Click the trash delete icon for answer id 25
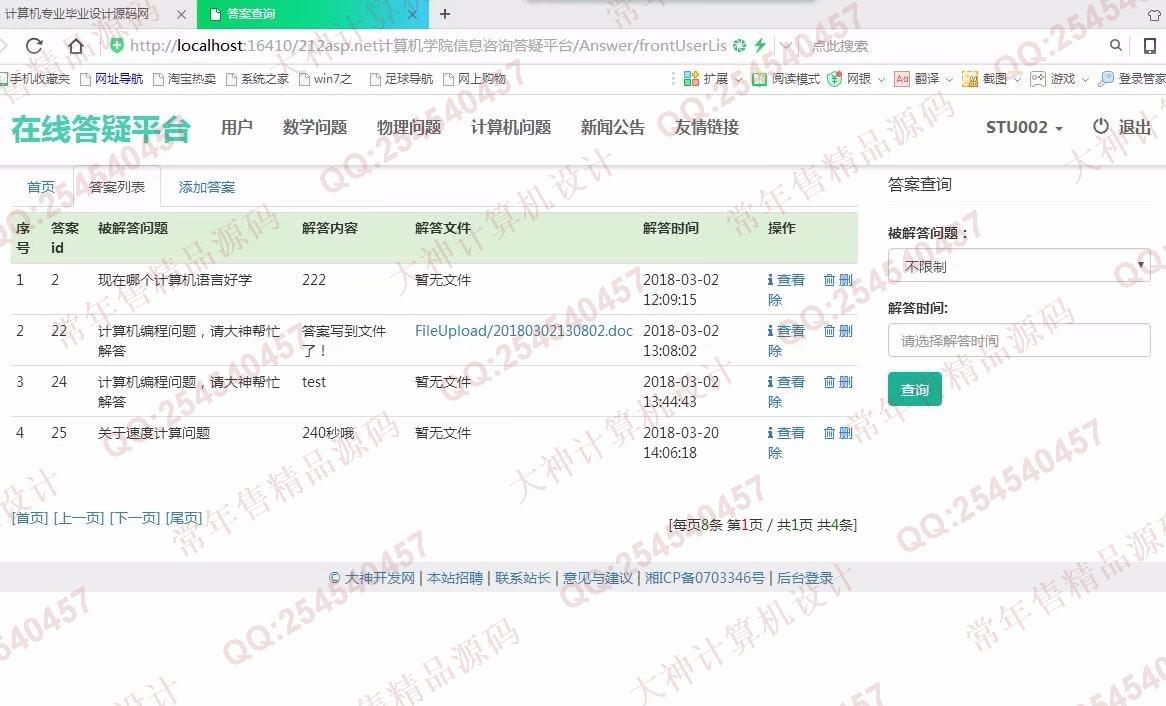This screenshot has height=706, width=1166. 829,433
